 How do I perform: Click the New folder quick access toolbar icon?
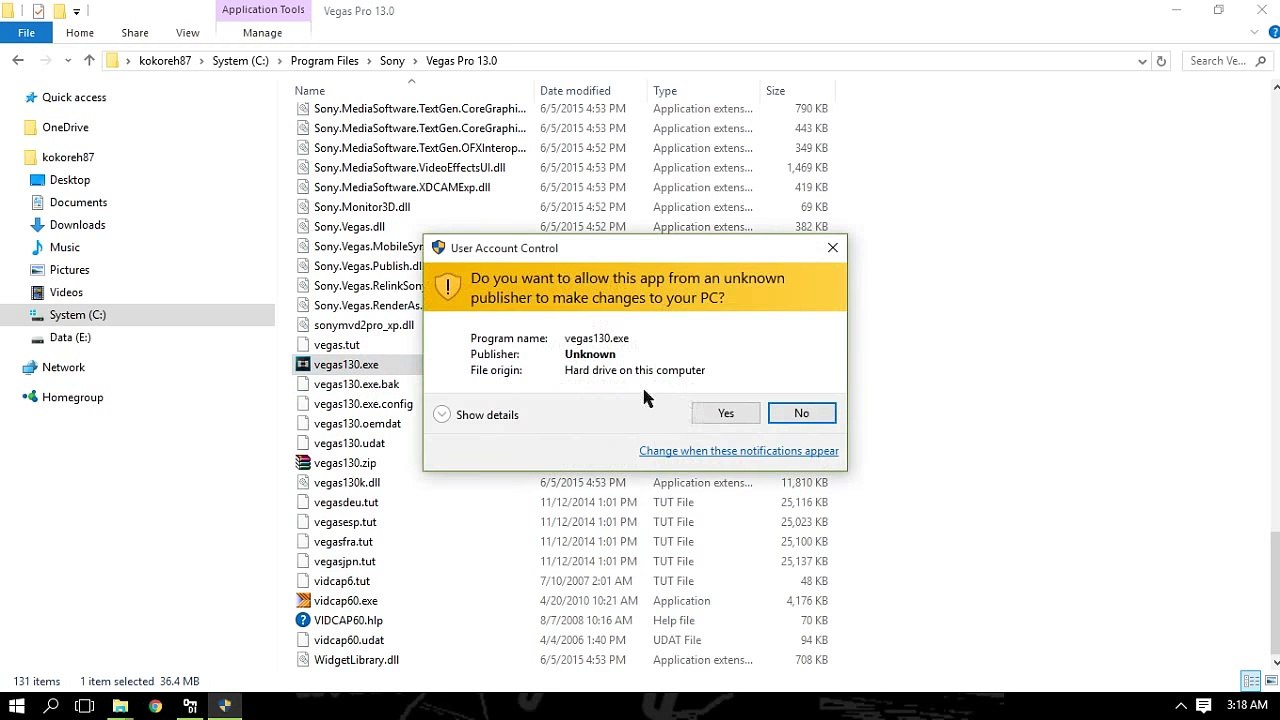point(59,11)
